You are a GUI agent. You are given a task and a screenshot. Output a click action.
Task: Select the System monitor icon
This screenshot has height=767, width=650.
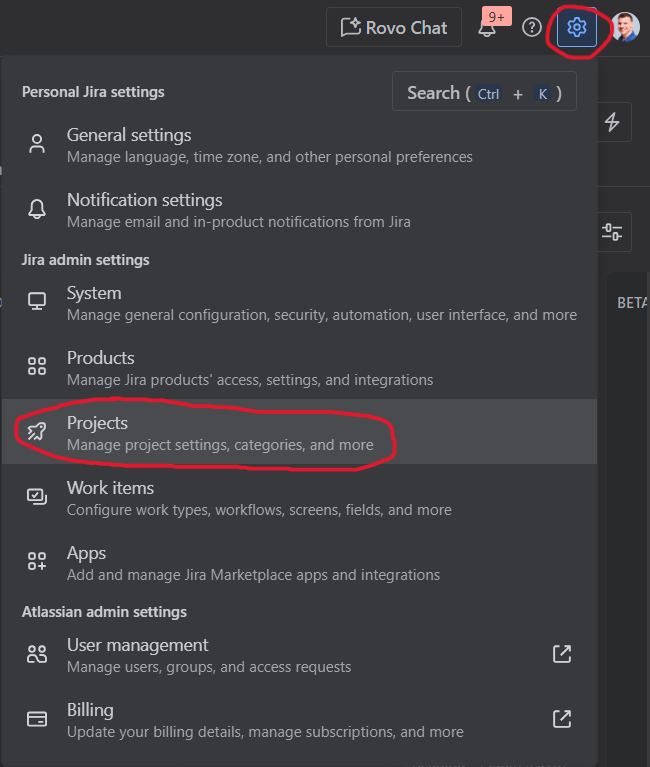pos(37,301)
